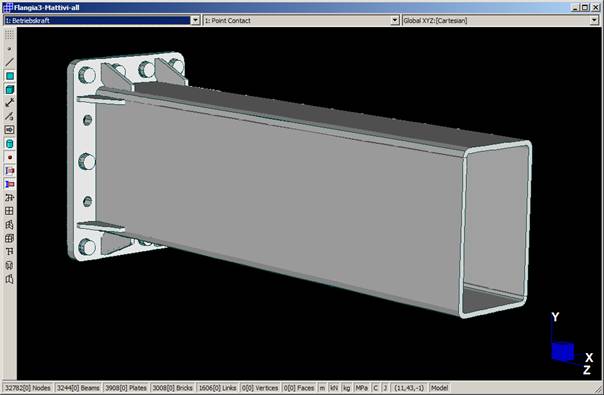Screen dimensions: 604x395
Task: Click the red and blue flag icon
Action: 9,184
